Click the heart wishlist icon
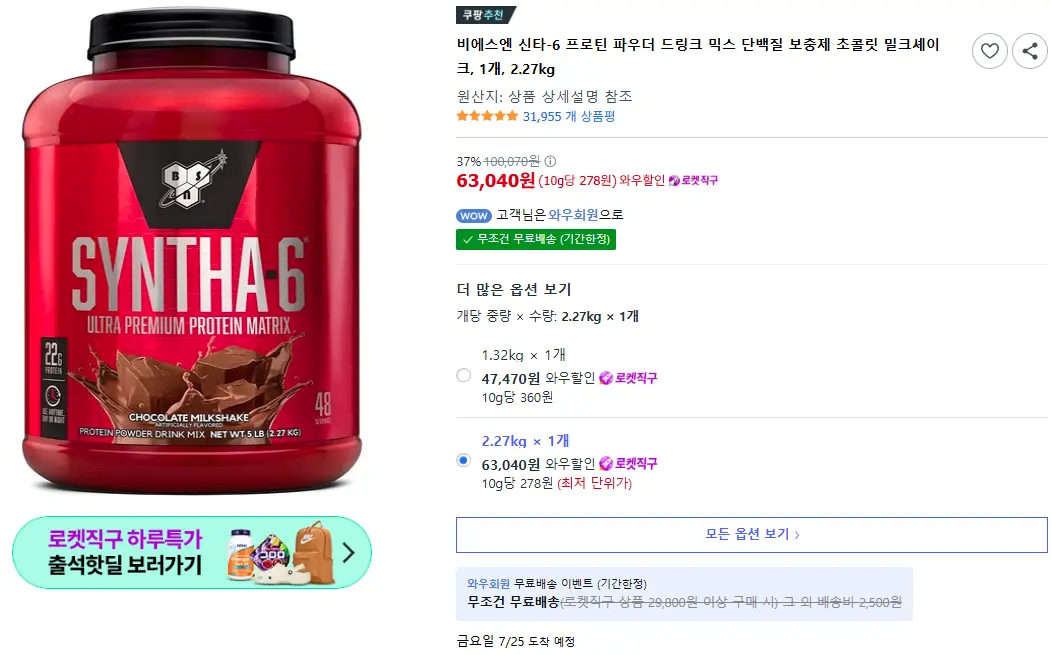1051x655 pixels. 989,51
